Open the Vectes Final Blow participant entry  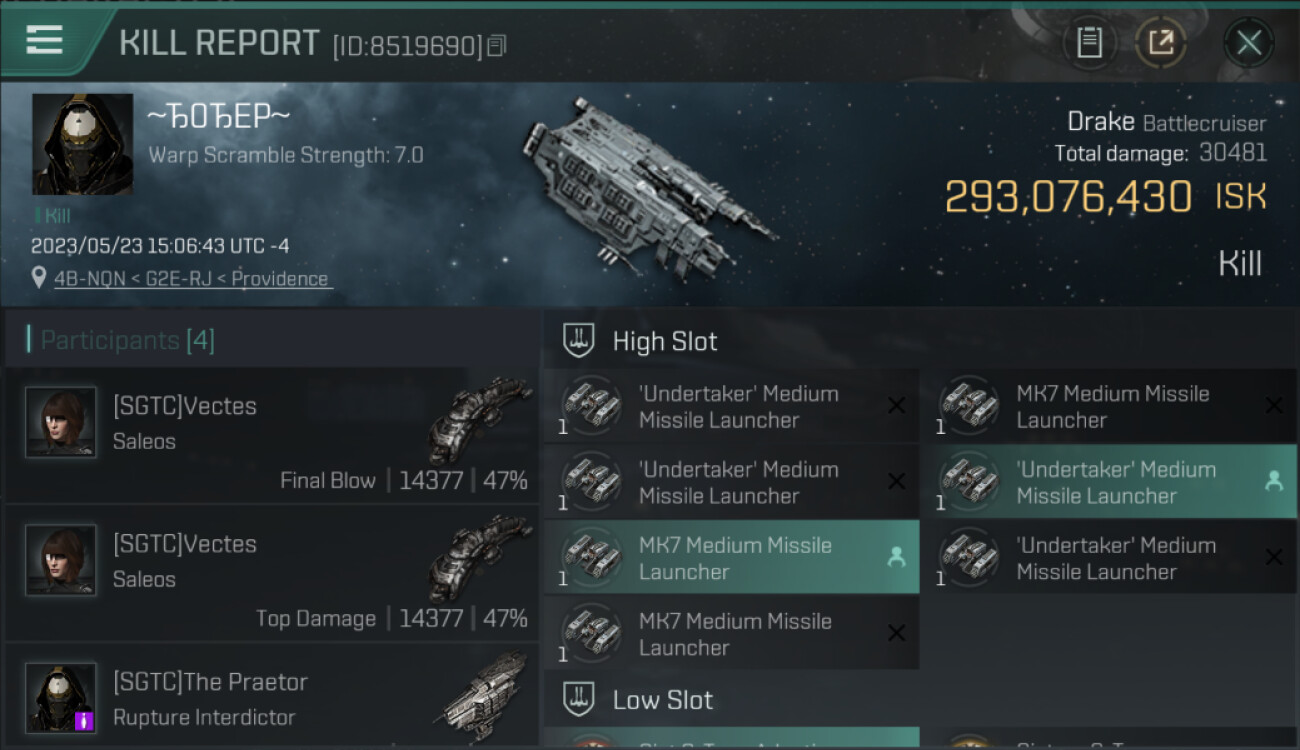270,435
